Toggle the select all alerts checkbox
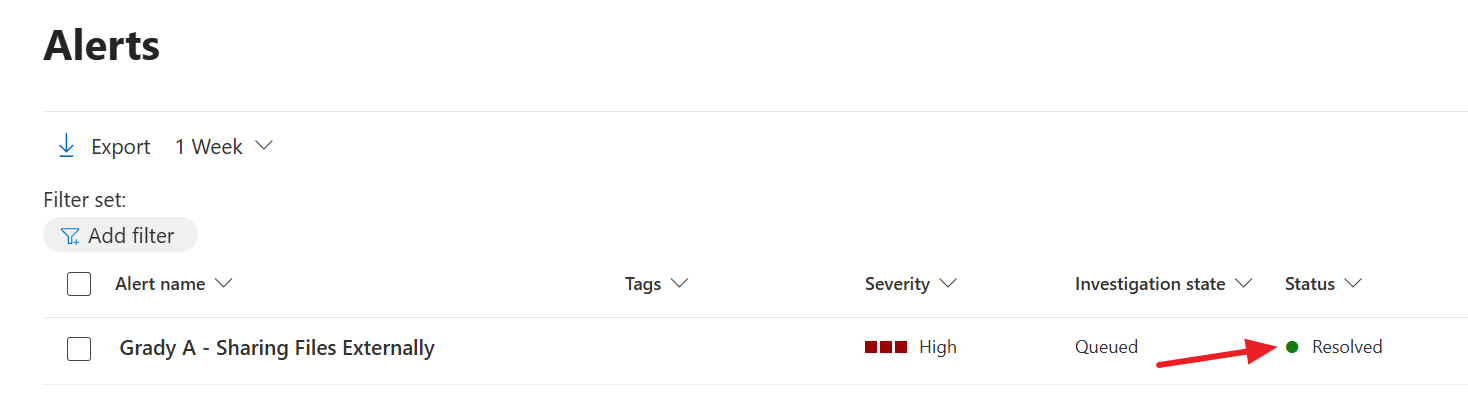The height and width of the screenshot is (400, 1468). (x=79, y=284)
